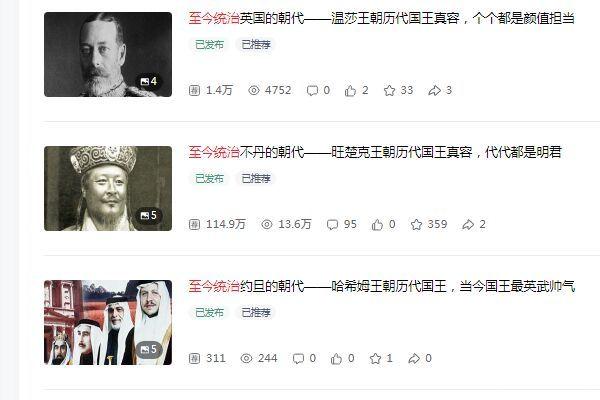The width and height of the screenshot is (600, 400).
Task: Click the 已推荐 tag on the Jordan article
Action: 256,312
